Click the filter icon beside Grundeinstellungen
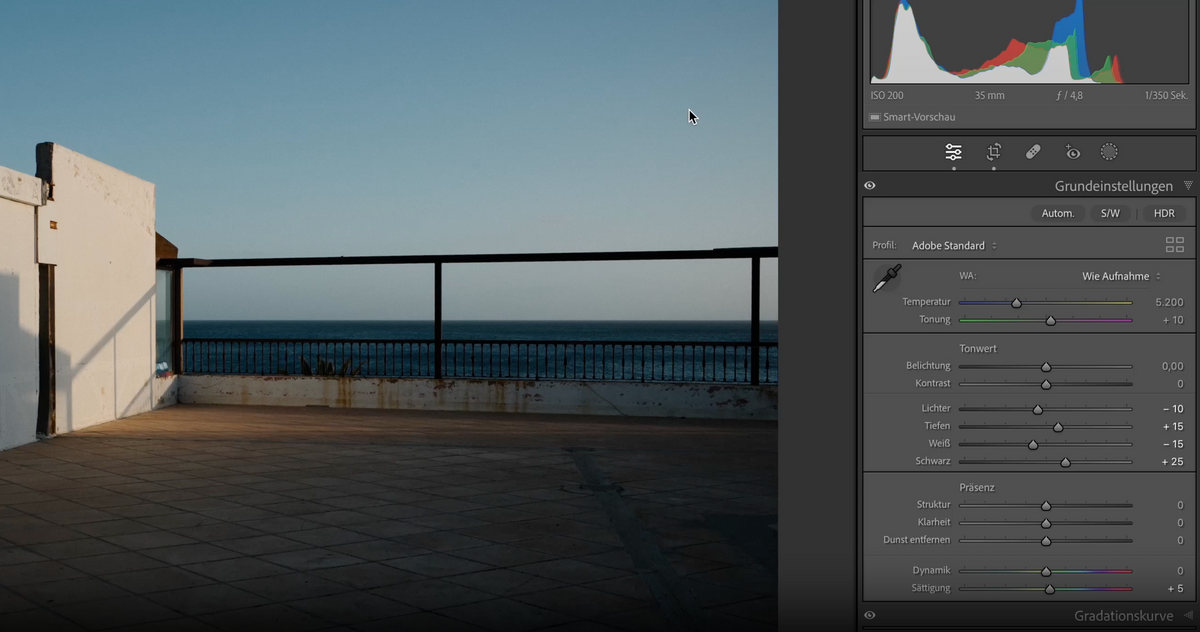1200x632 pixels. click(1186, 185)
